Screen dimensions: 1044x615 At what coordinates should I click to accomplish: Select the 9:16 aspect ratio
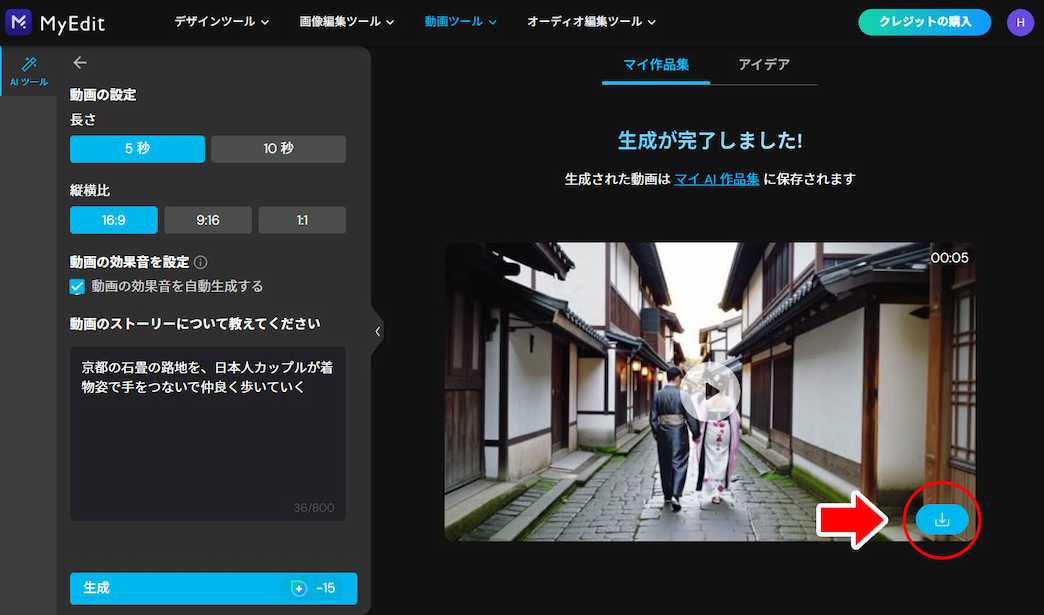[208, 219]
